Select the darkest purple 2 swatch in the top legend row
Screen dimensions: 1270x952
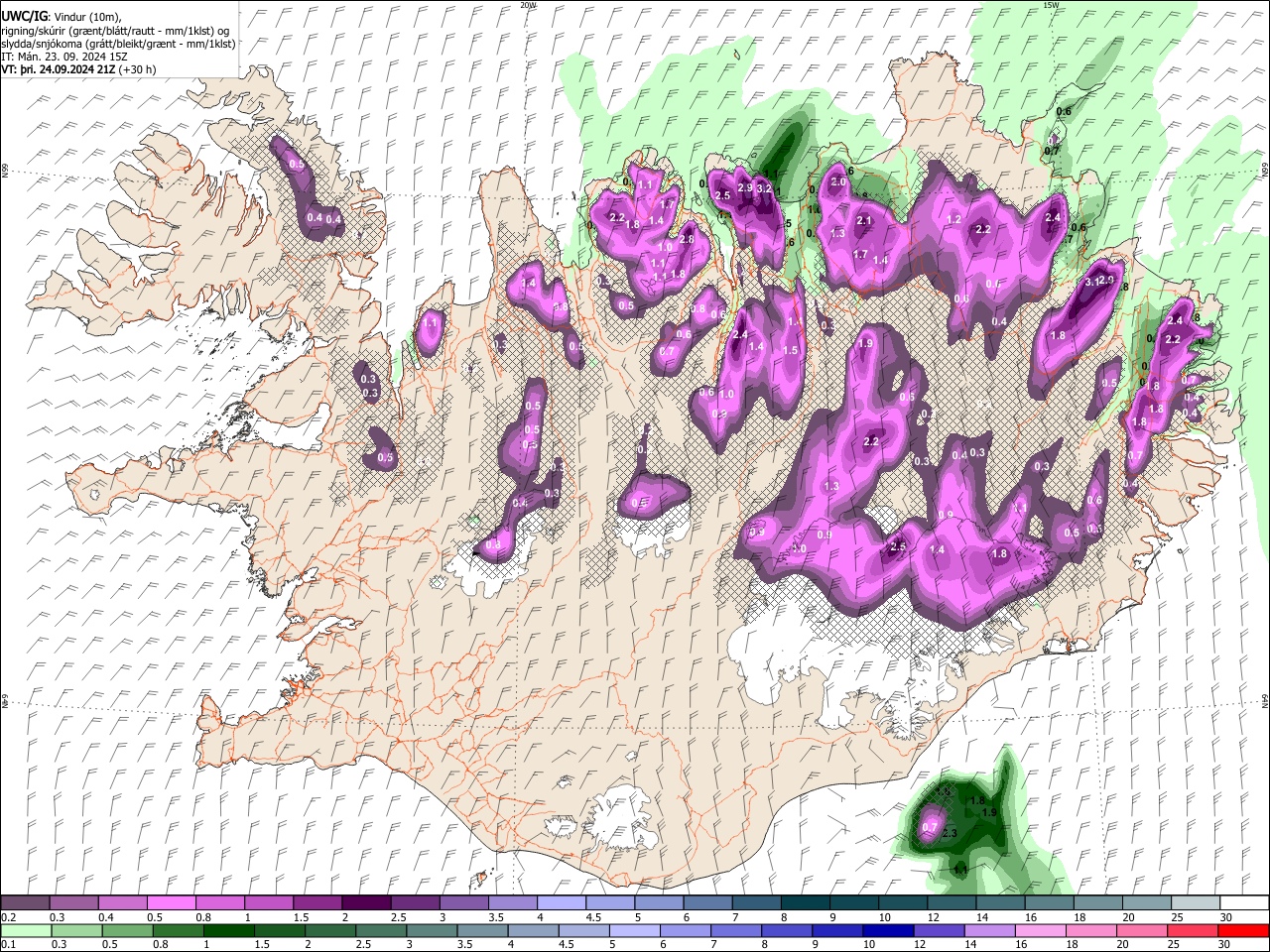[x=365, y=903]
